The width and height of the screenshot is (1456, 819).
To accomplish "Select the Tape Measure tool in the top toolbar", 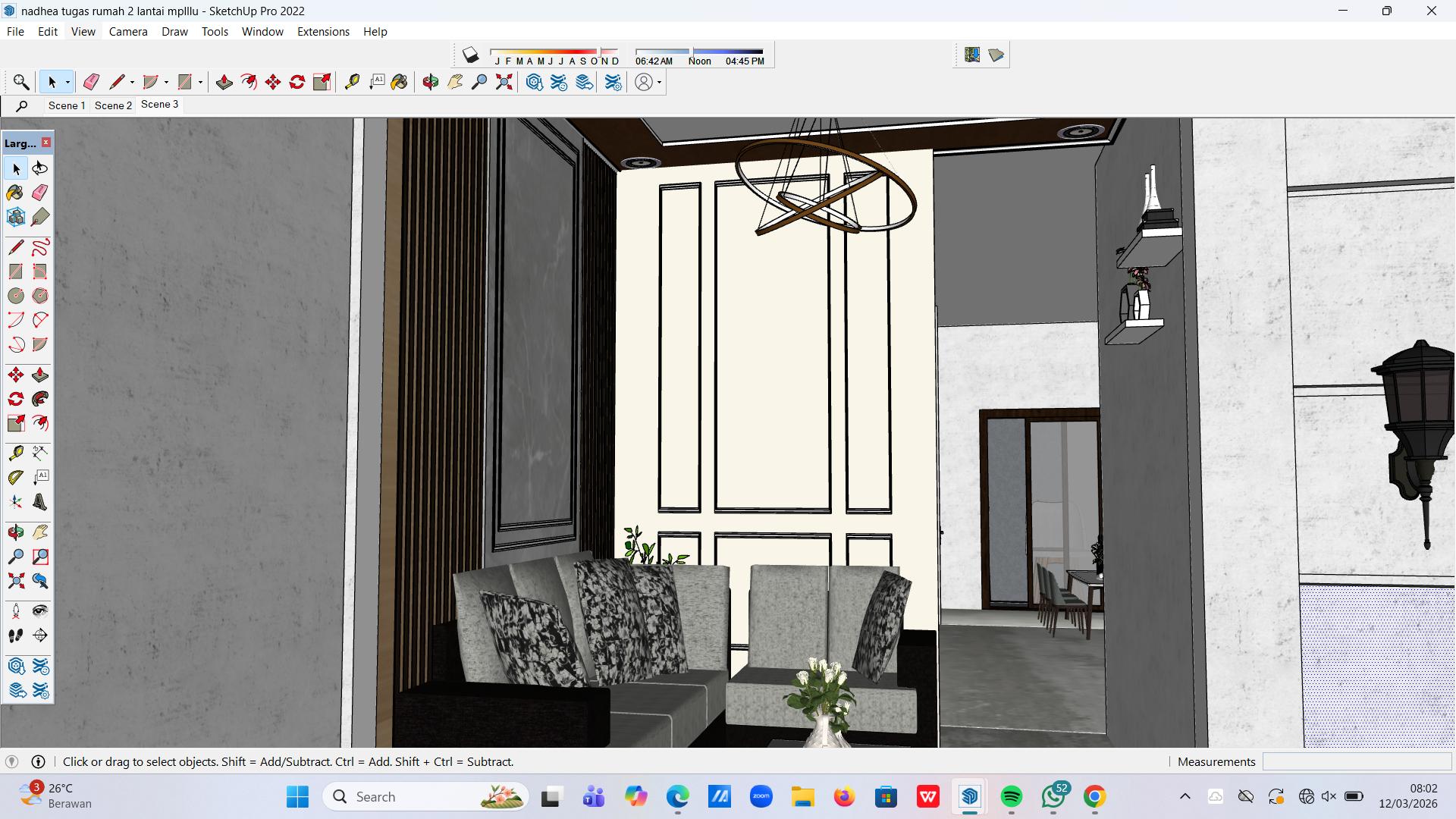I will point(352,82).
